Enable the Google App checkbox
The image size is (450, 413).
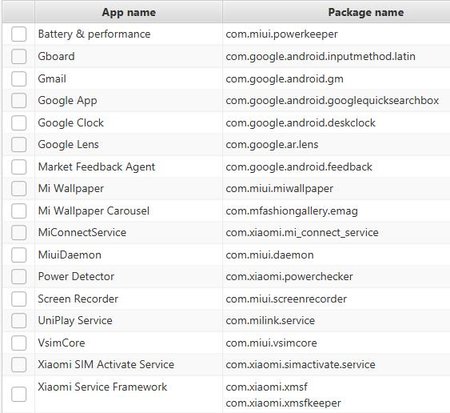tap(19, 101)
